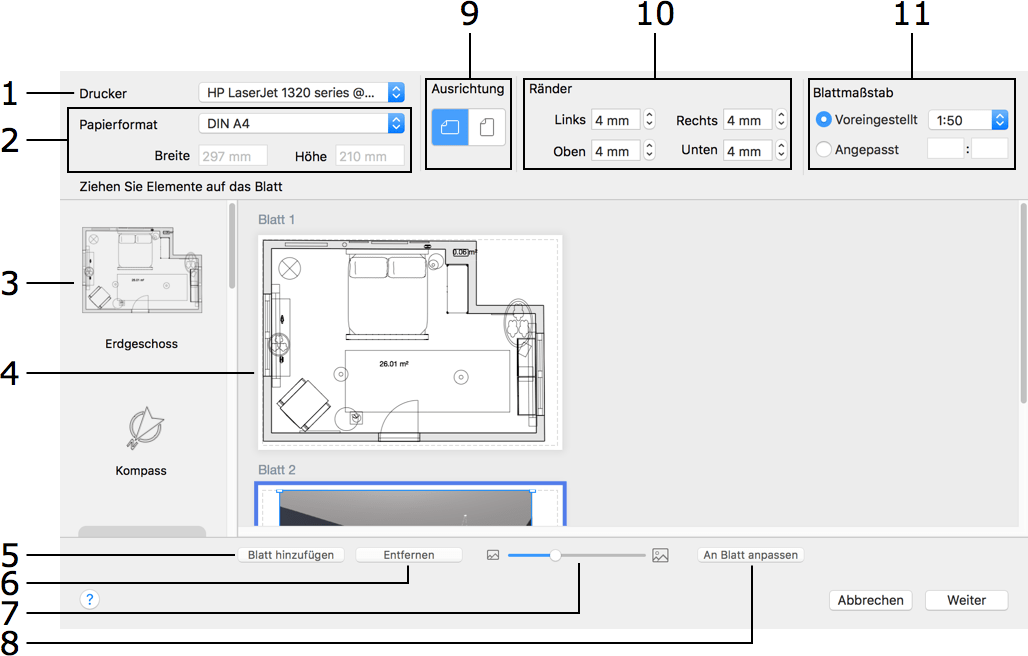This screenshot has width=1028, height=656.
Task: Click the Erdgeschoss label text
Action: (142, 343)
